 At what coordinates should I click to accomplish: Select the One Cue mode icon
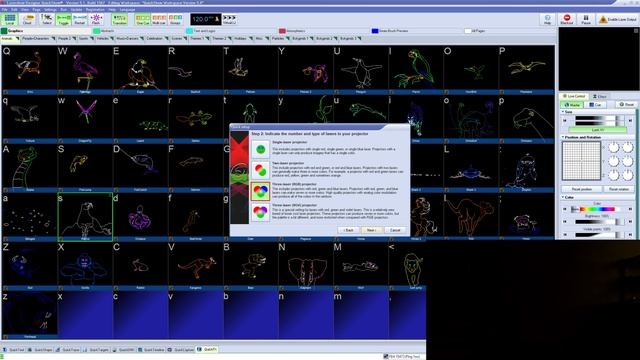(142, 19)
